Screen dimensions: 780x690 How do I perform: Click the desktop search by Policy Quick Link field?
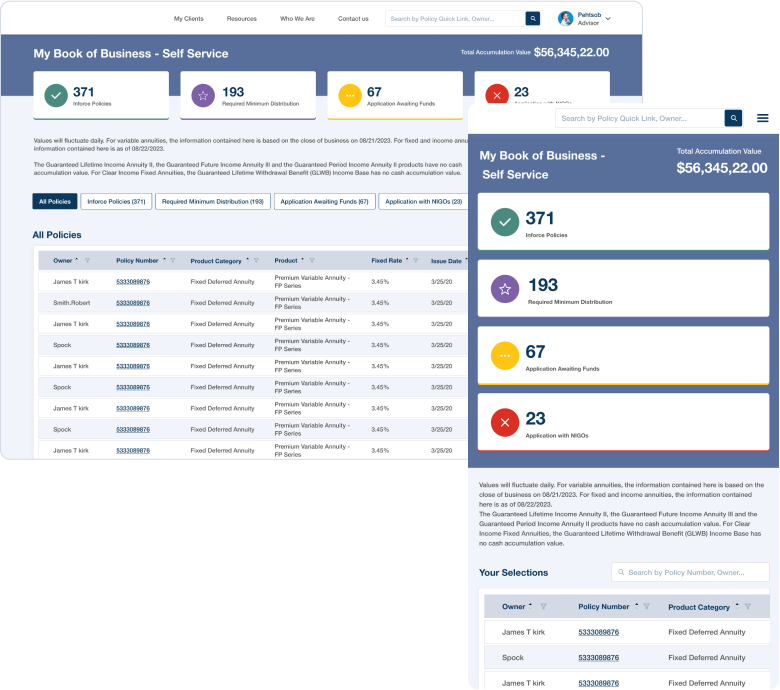click(455, 19)
